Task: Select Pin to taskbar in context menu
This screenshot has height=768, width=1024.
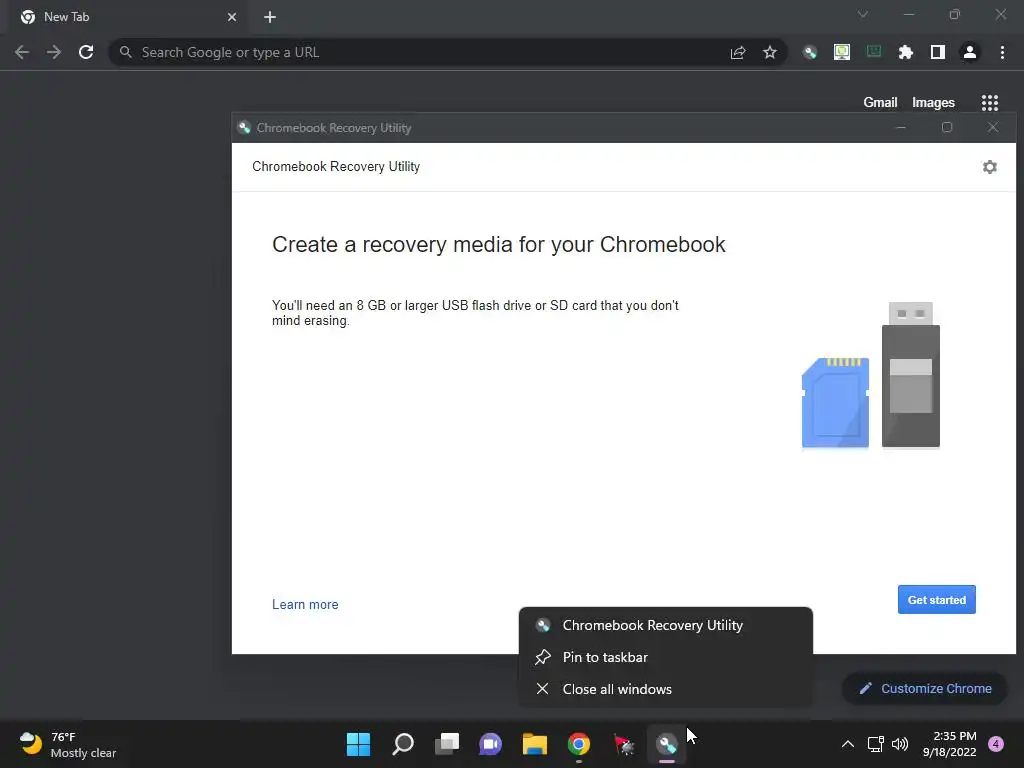Action: (x=665, y=657)
